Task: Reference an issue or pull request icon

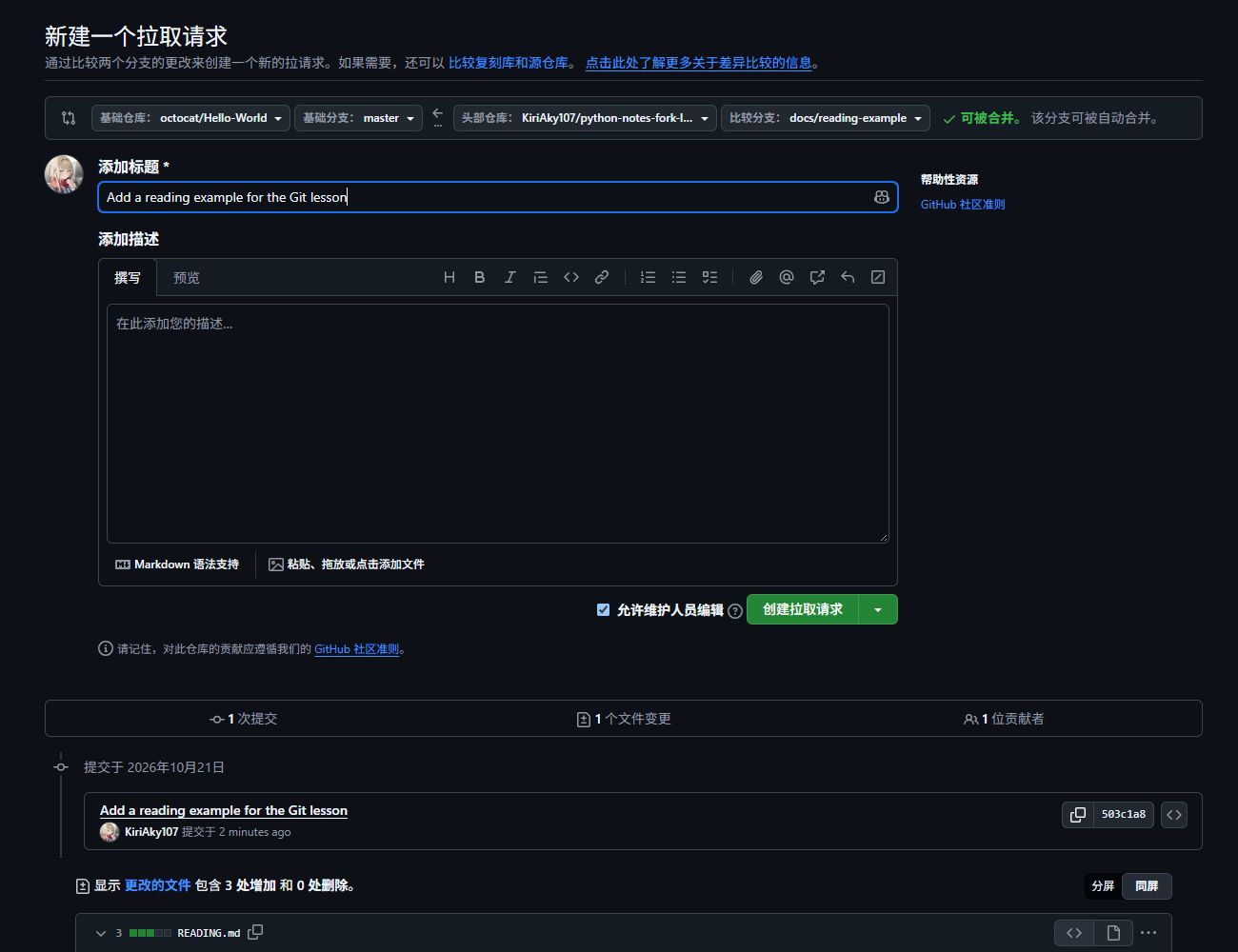Action: (x=817, y=277)
